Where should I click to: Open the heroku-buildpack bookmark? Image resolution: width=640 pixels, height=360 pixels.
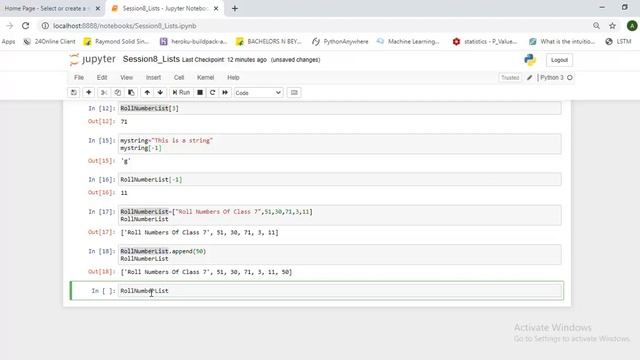pyautogui.click(x=193, y=42)
